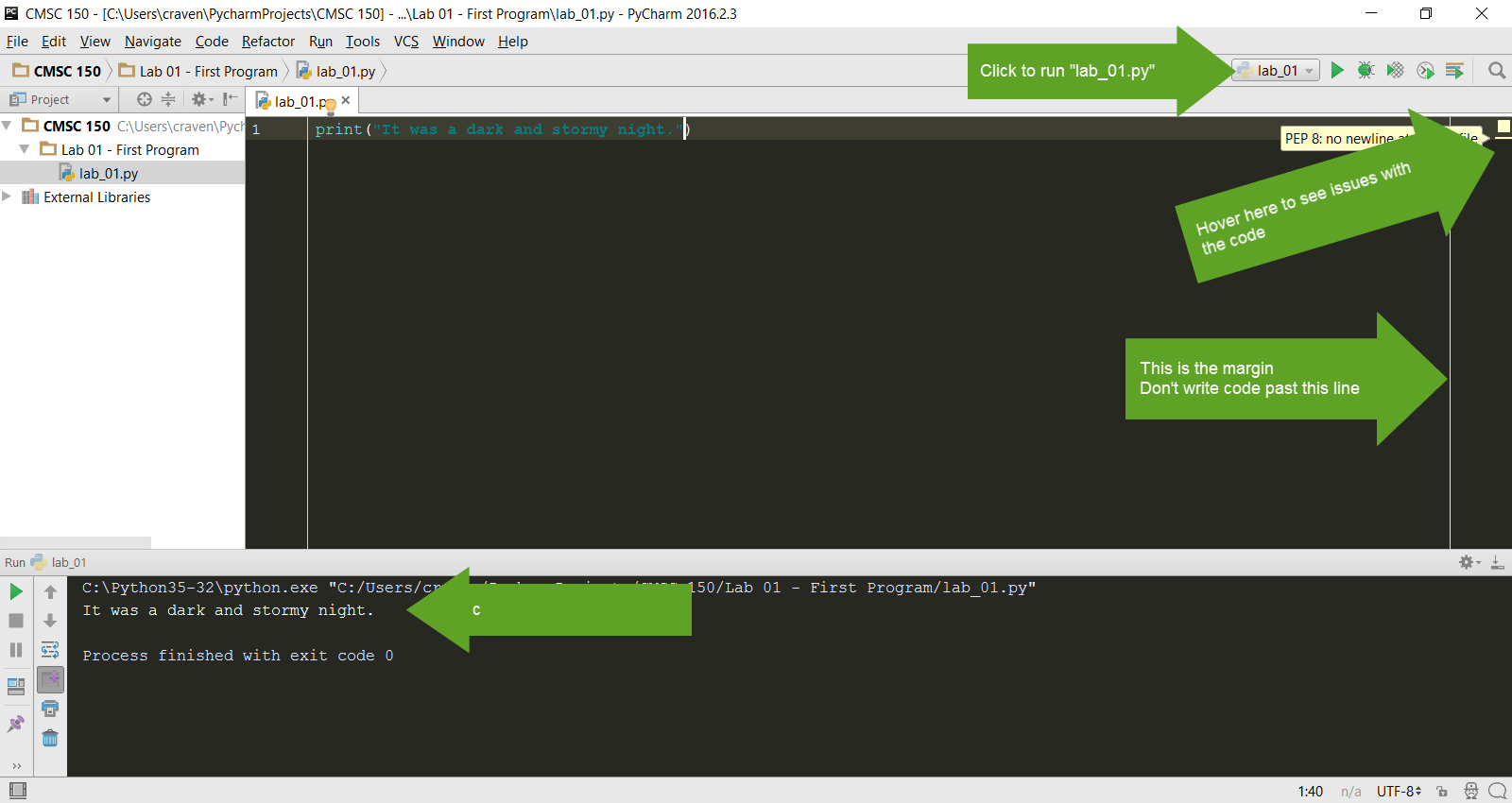Image resolution: width=1512 pixels, height=803 pixels.
Task: Toggle file read-only lock icon
Action: (1442, 791)
